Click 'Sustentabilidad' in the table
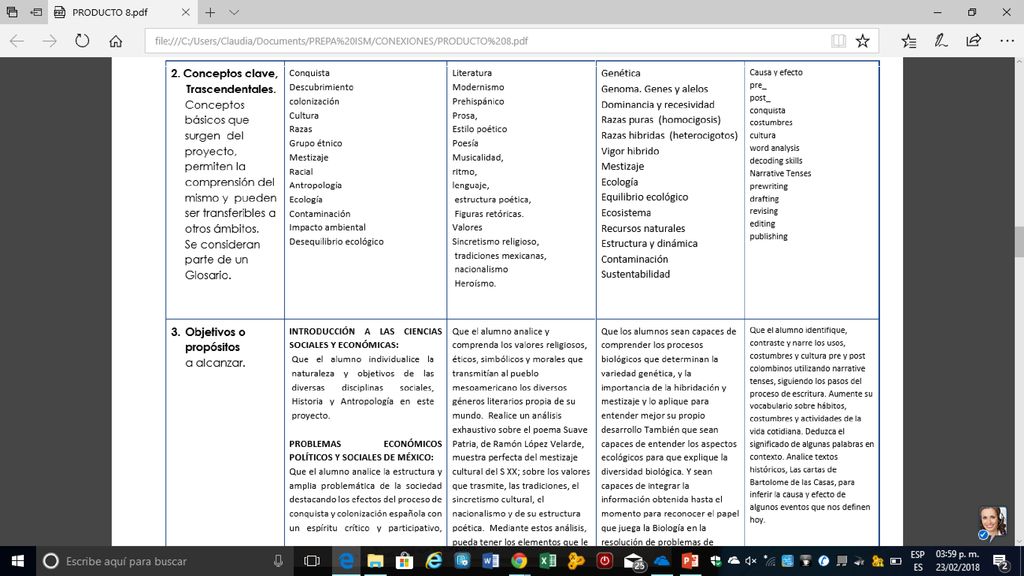Screen dimensions: 1024x576 635,274
